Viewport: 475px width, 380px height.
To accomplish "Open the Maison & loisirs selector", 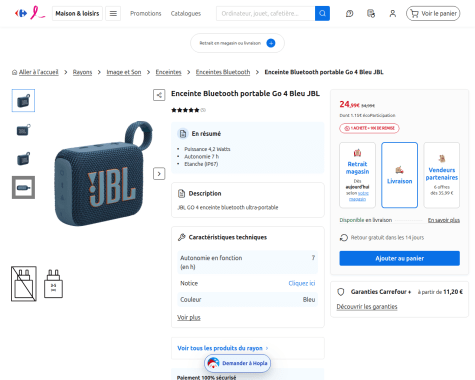I will [77, 13].
